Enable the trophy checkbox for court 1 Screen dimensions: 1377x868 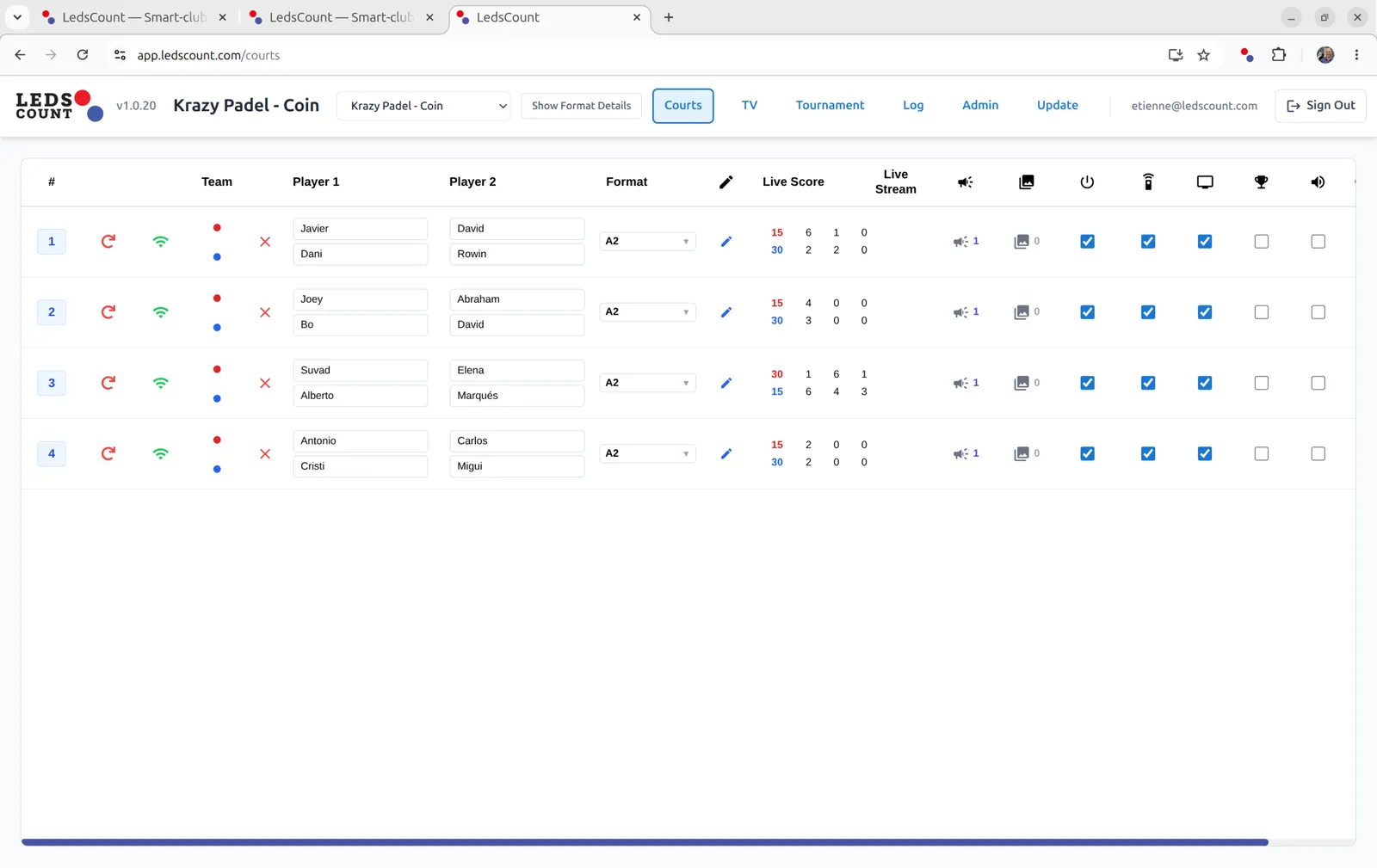[1262, 242]
